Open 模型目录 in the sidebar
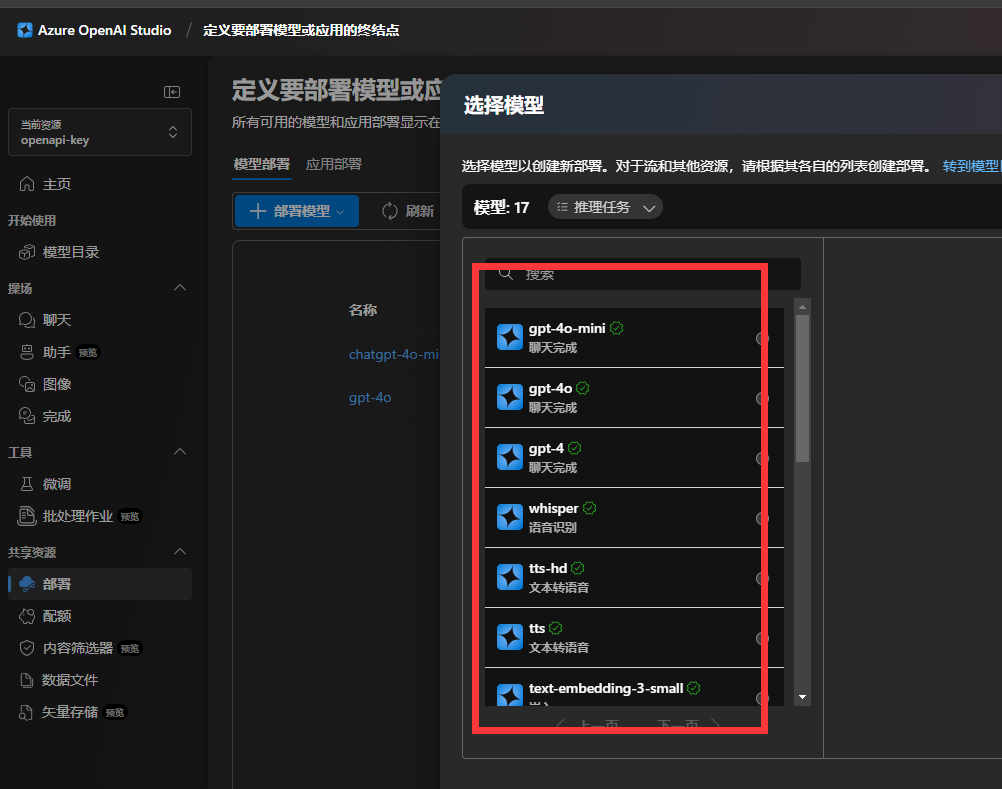 (x=100, y=252)
